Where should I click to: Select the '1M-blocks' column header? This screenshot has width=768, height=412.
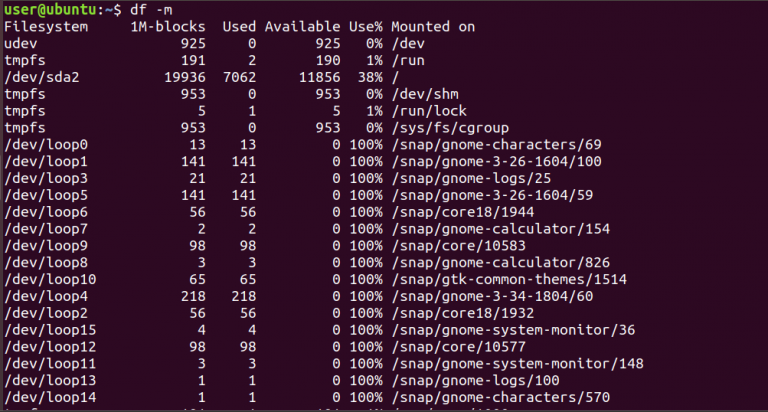click(168, 27)
